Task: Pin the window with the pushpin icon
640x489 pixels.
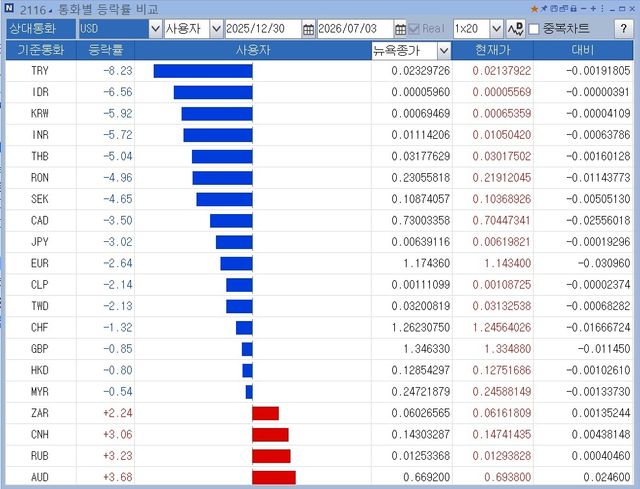Action: (x=544, y=9)
